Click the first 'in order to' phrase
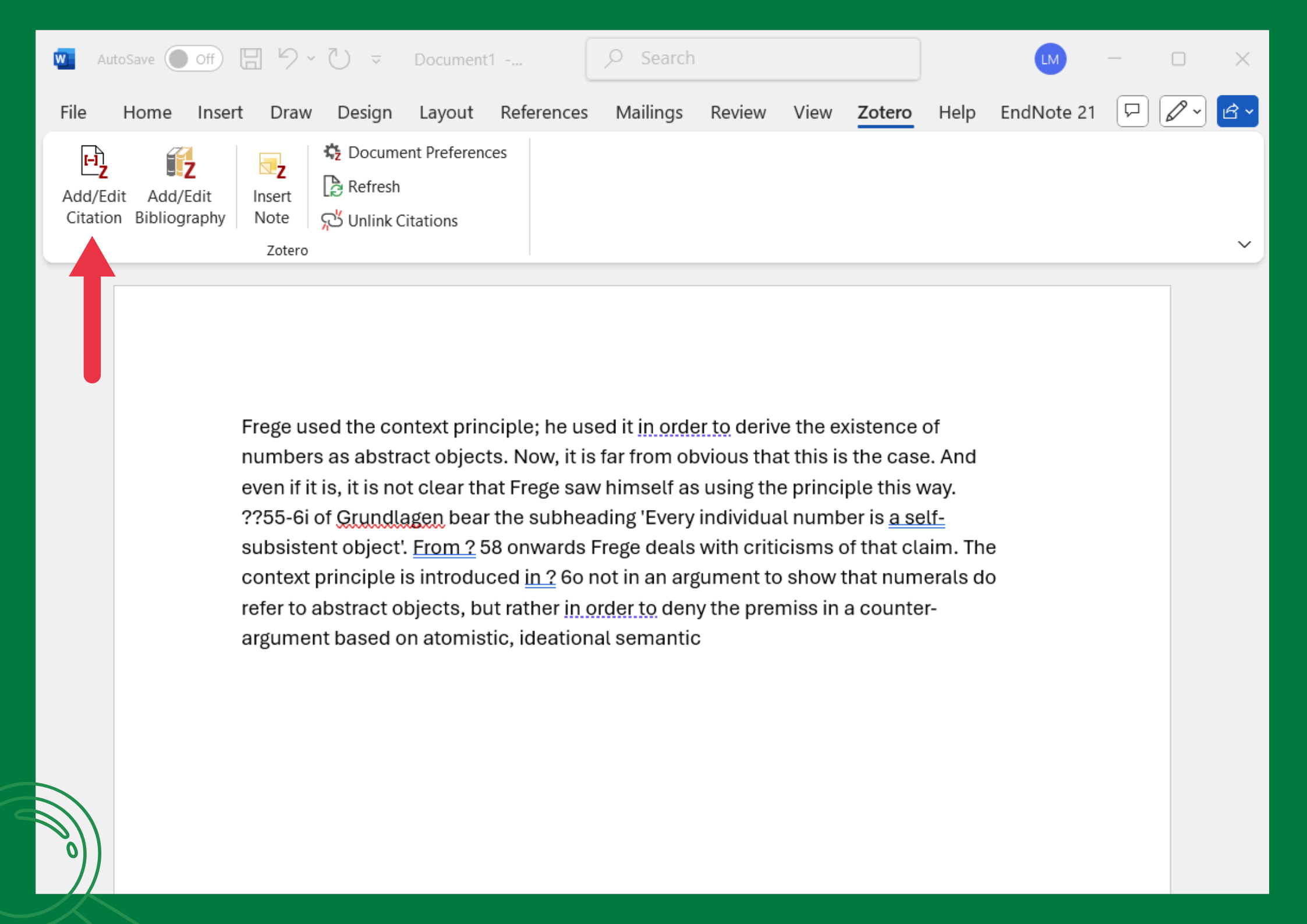 tap(684, 427)
